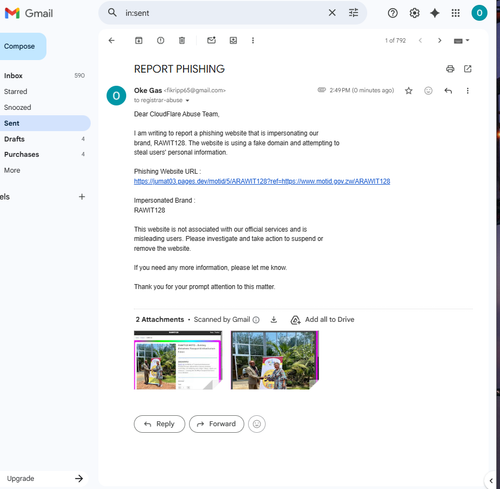
Task: Click the Reply button
Action: pos(159,424)
